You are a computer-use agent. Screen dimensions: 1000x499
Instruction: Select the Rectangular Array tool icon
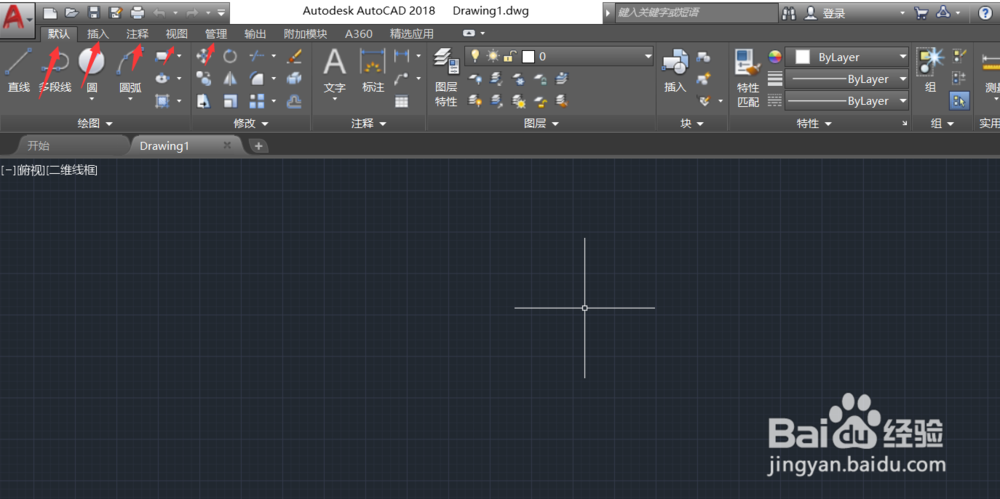coord(257,101)
